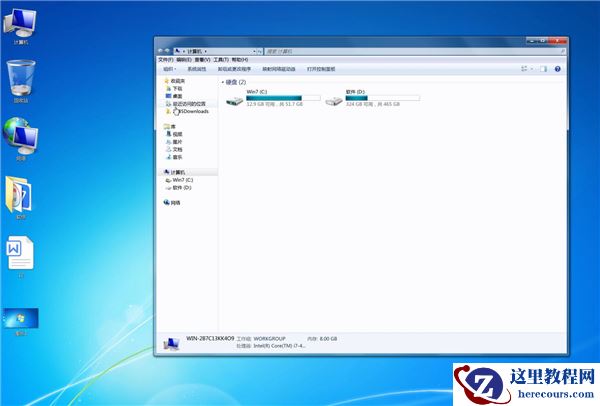Select Win7 (C:) in the navigation tree
The width and height of the screenshot is (600, 406).
pyautogui.click(x=183, y=180)
